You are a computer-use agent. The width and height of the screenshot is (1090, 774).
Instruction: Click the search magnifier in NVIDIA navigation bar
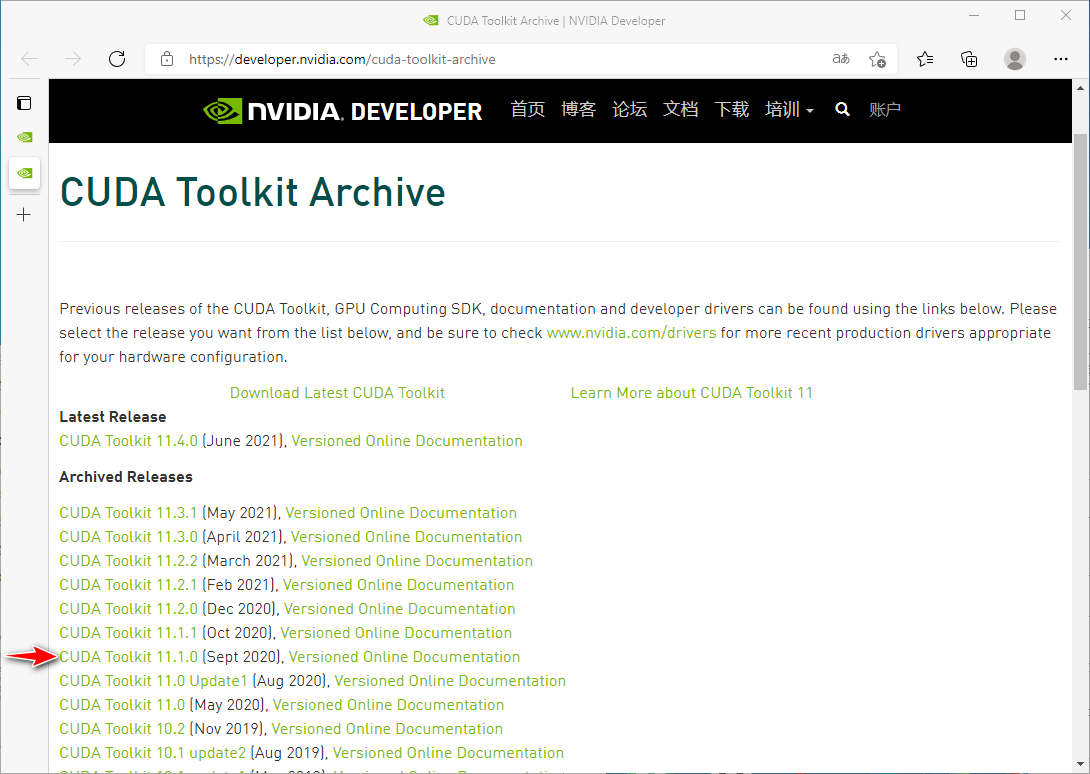[x=843, y=110]
